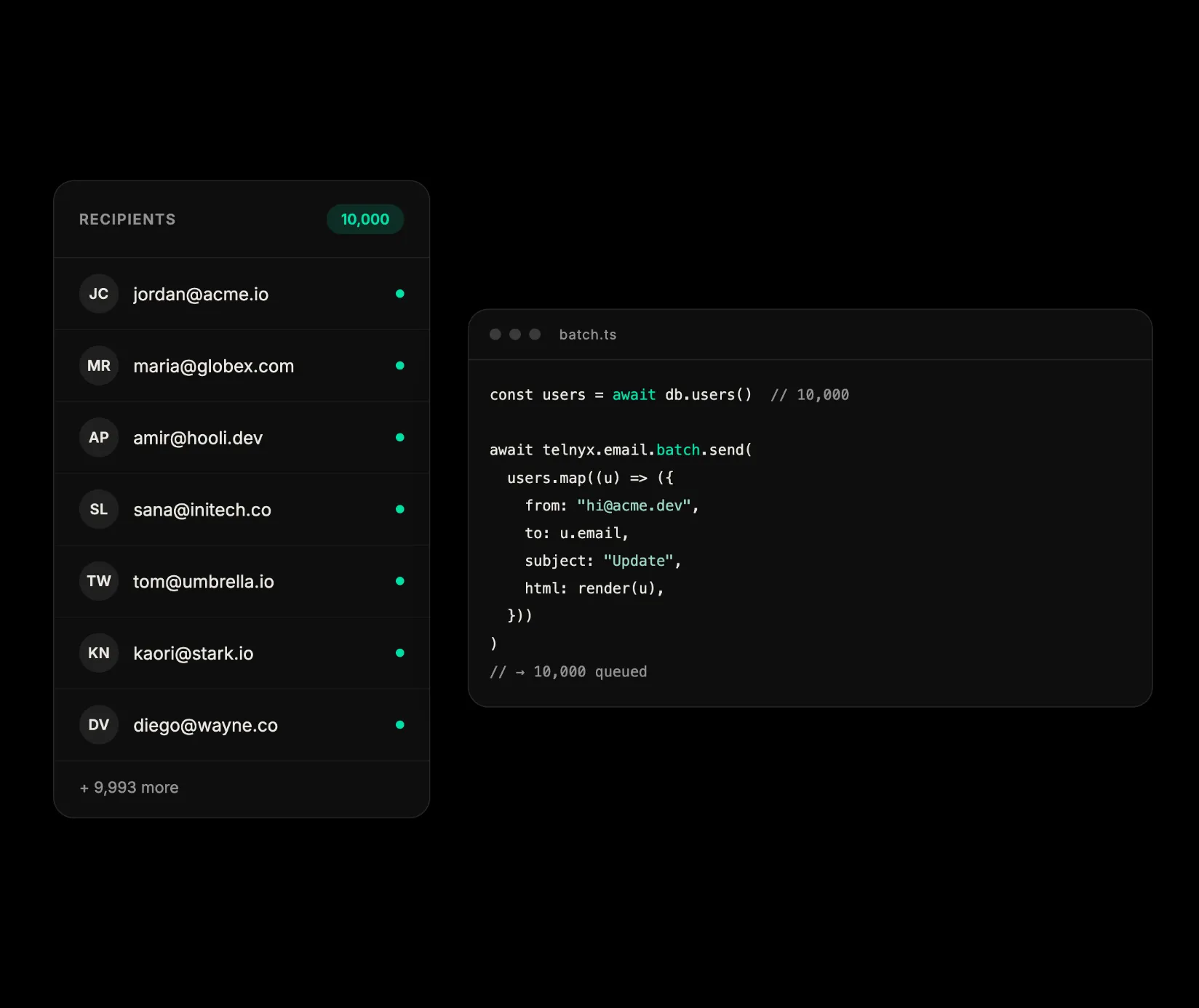Screen dimensions: 1199x1008
Task: Click the DV avatar for diego@wayne.co
Action: tap(99, 725)
